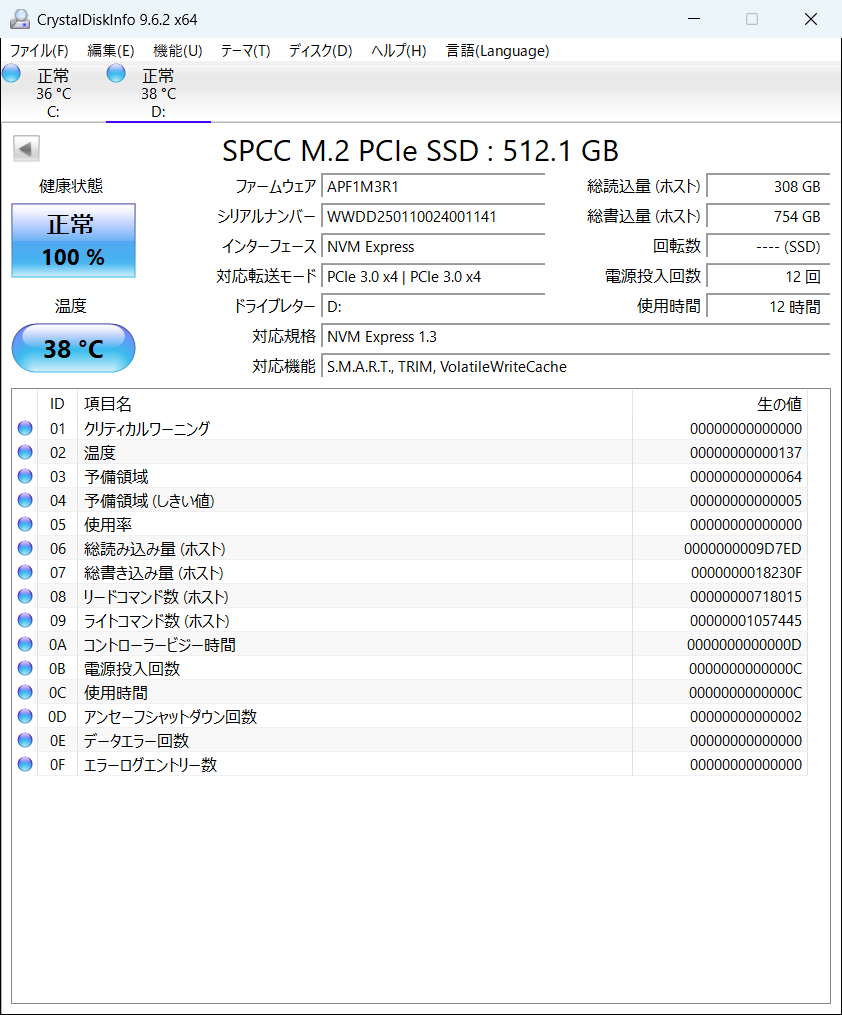The height and width of the screenshot is (1015, 842).
Task: Click status orb for 予備領域 (しきい値) row
Action: (25, 500)
